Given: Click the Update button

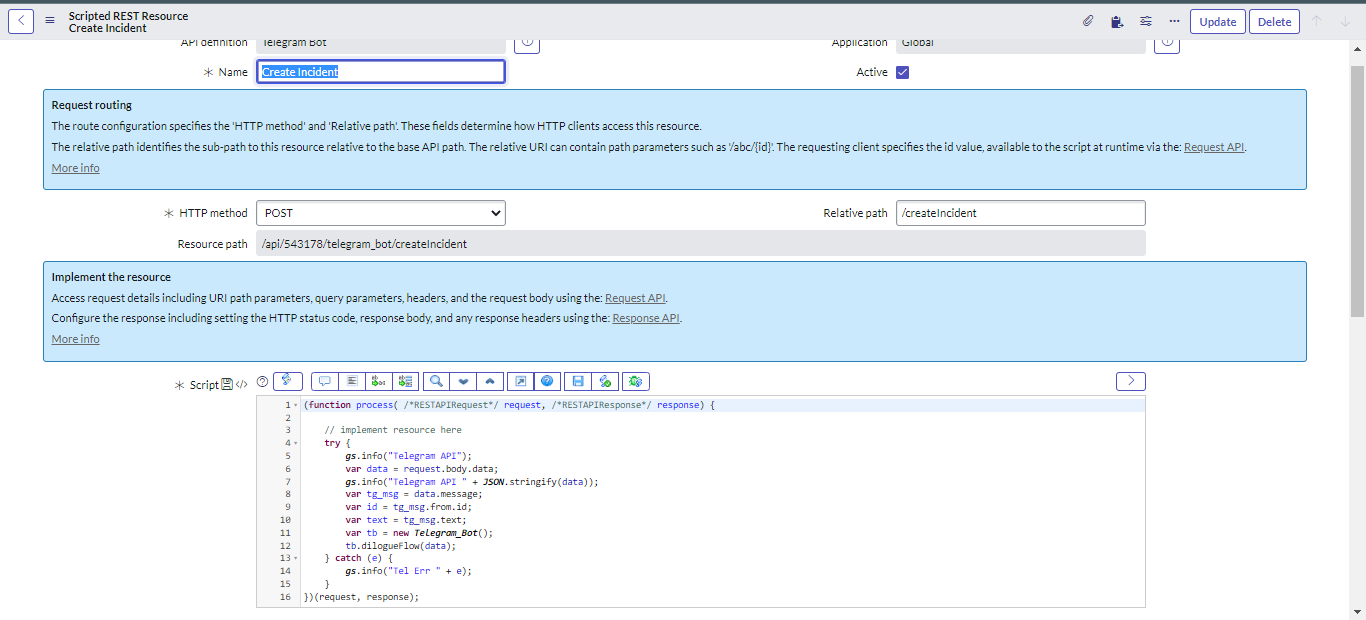Looking at the screenshot, I should (1217, 22).
